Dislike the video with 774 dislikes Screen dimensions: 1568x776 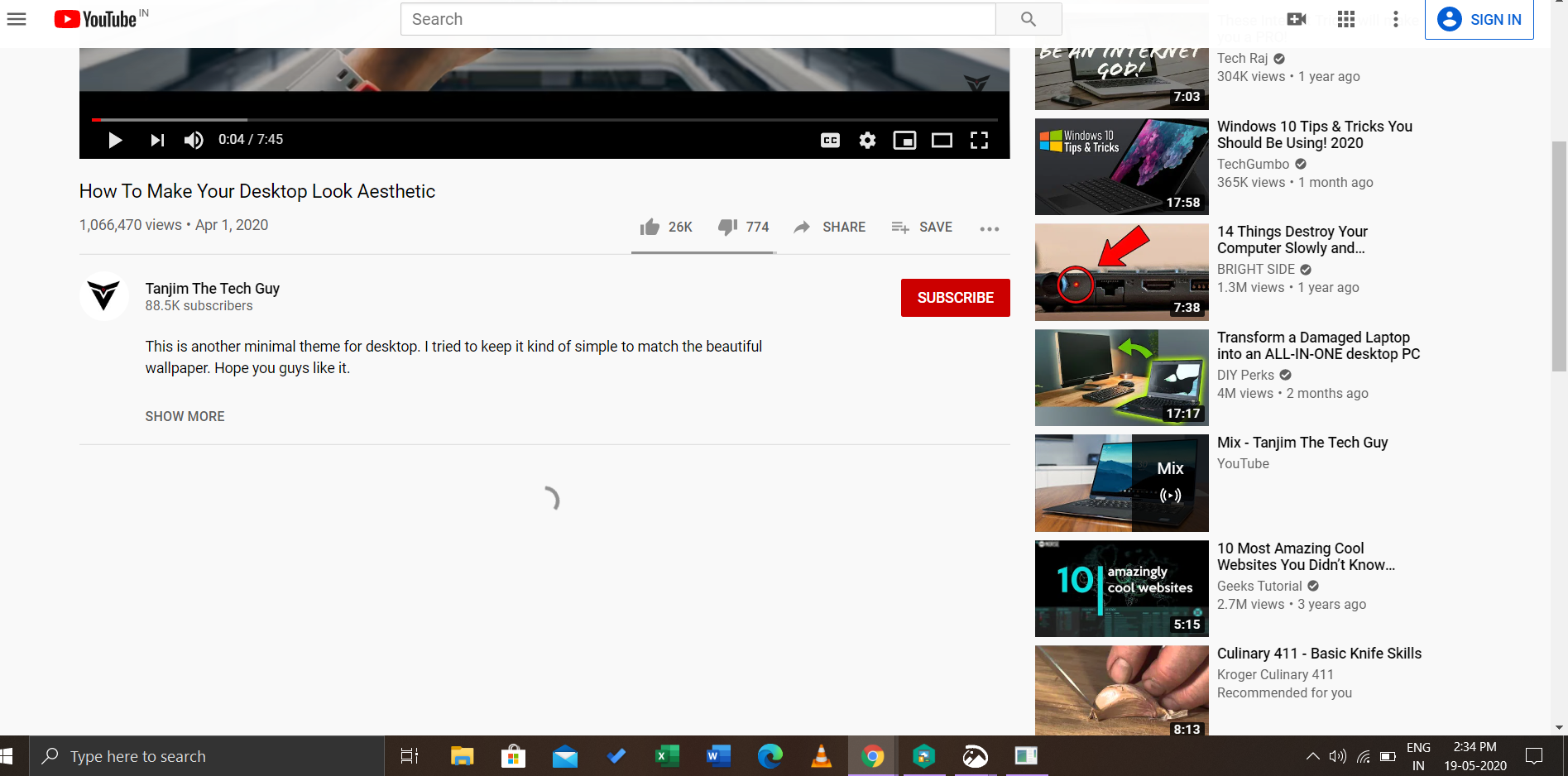pyautogui.click(x=744, y=228)
